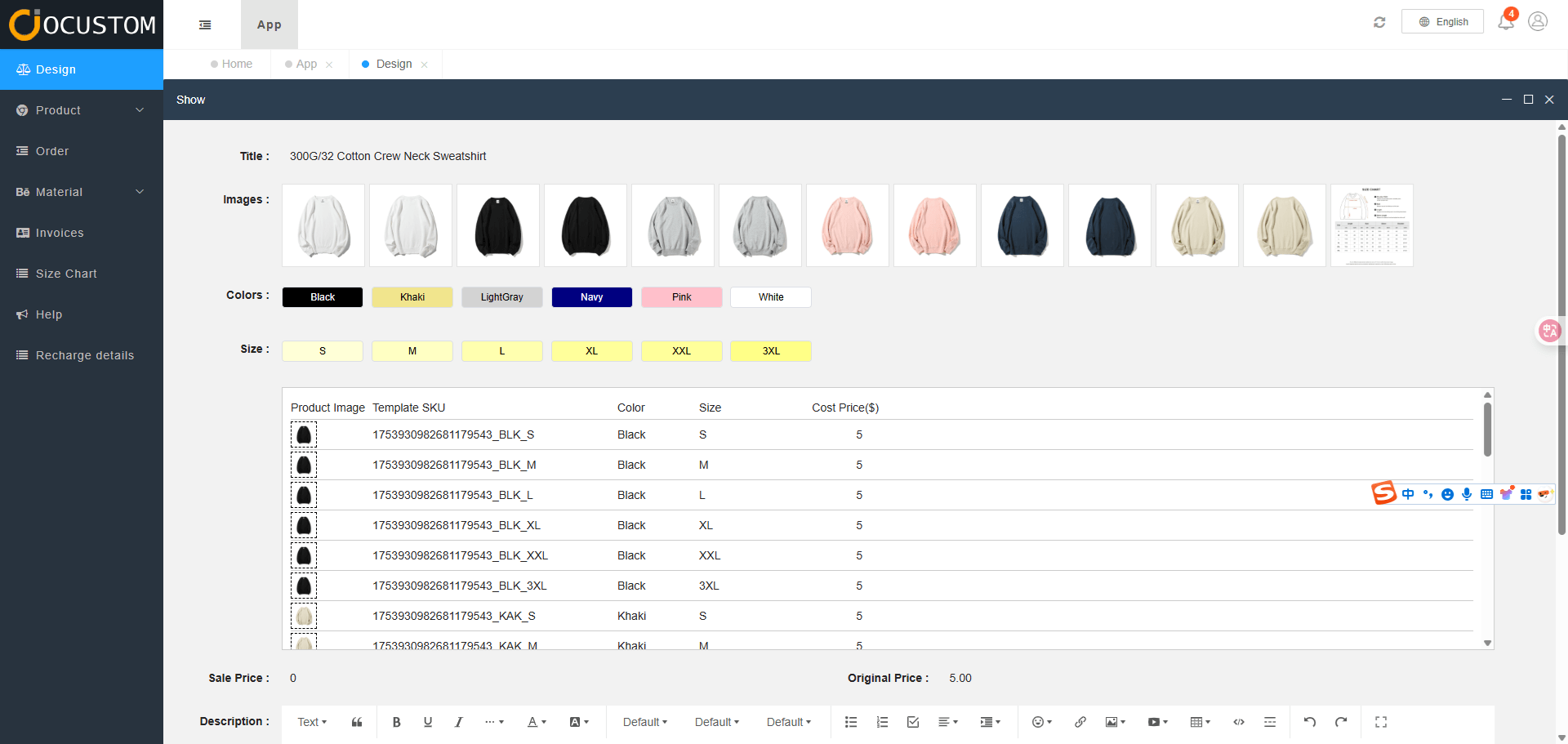1568x744 pixels.
Task: Expand the Product sidebar menu
Action: [82, 110]
